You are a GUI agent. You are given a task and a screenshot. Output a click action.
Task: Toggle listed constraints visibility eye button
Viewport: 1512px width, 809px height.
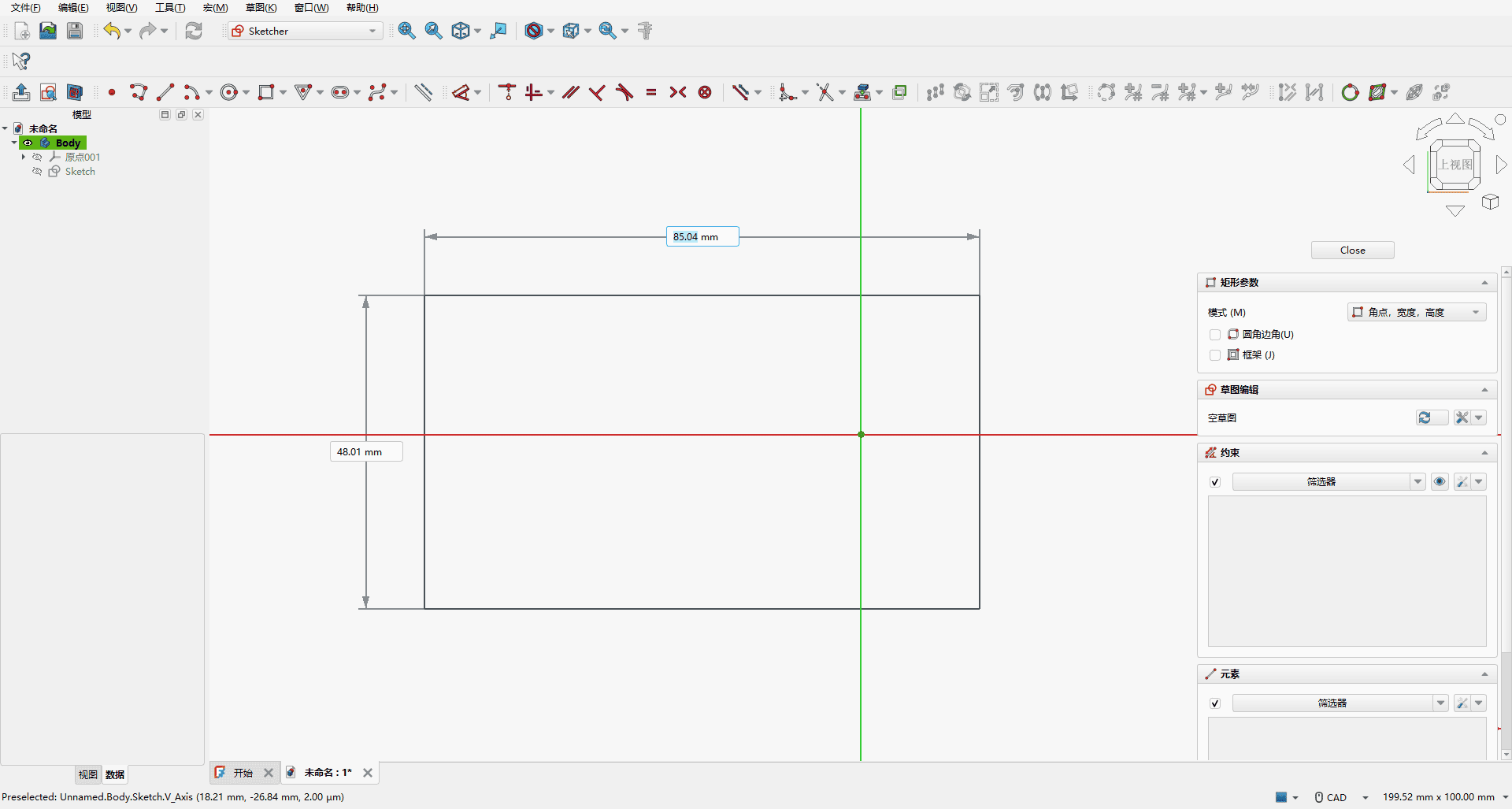(x=1440, y=482)
